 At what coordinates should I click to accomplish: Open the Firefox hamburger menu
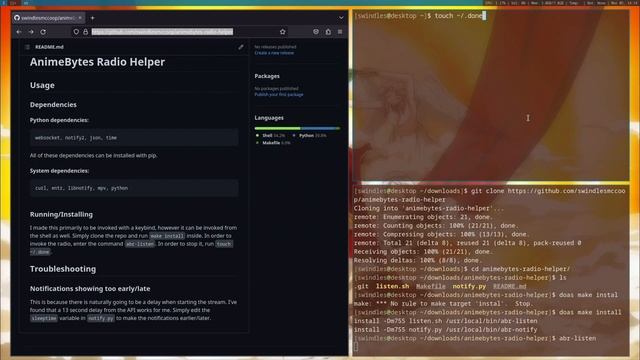340,32
